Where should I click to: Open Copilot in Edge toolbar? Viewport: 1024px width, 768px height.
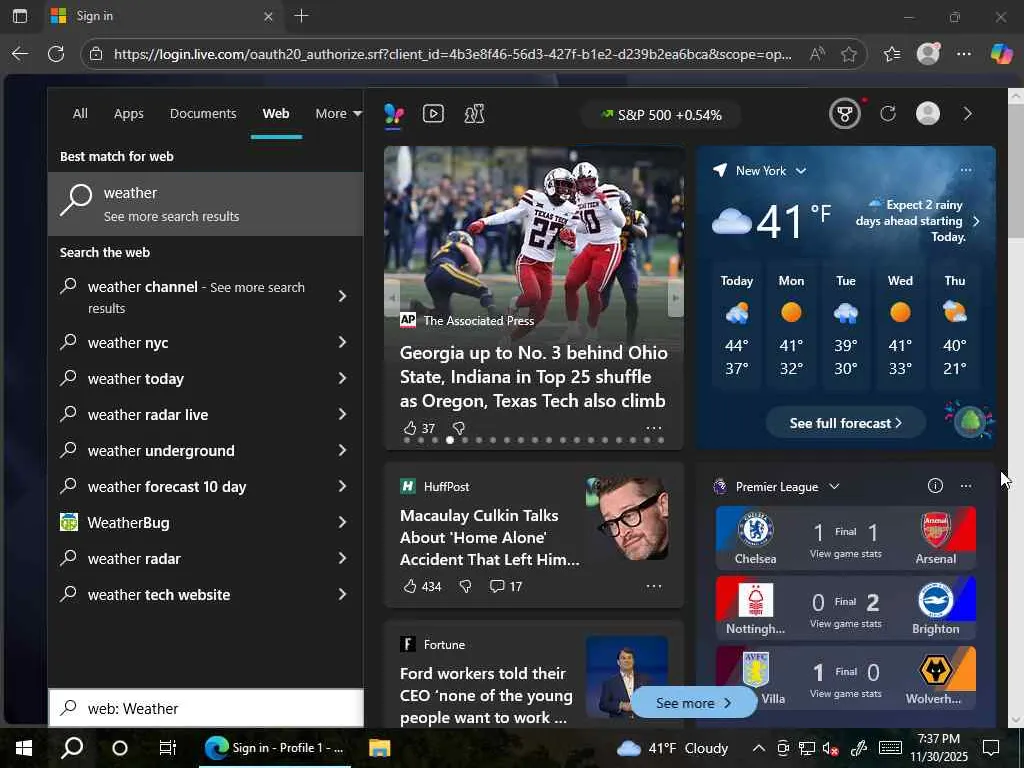(x=1000, y=54)
